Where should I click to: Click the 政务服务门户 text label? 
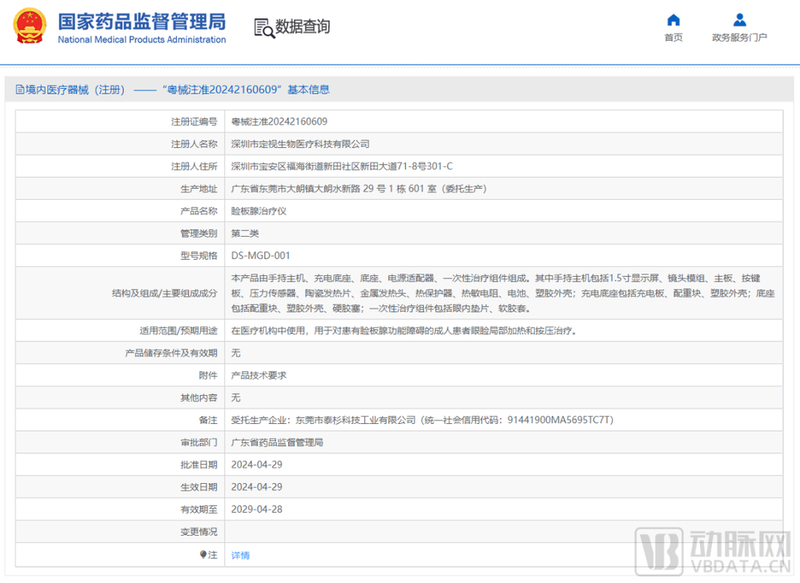[739, 38]
